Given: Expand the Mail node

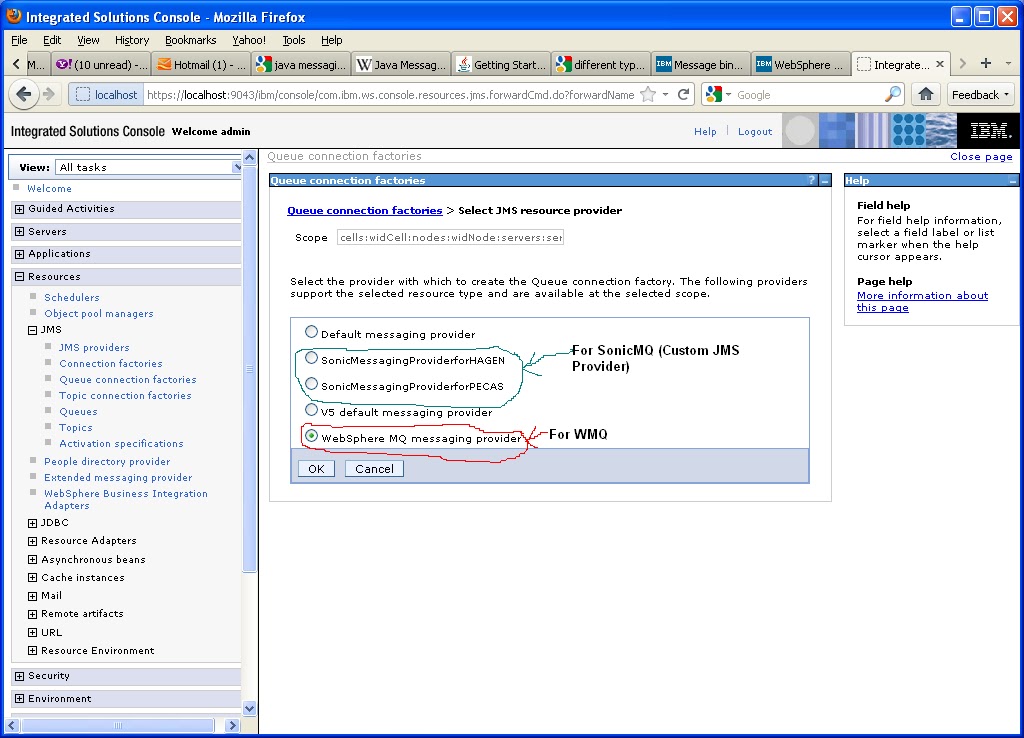Looking at the screenshot, I should coord(33,596).
